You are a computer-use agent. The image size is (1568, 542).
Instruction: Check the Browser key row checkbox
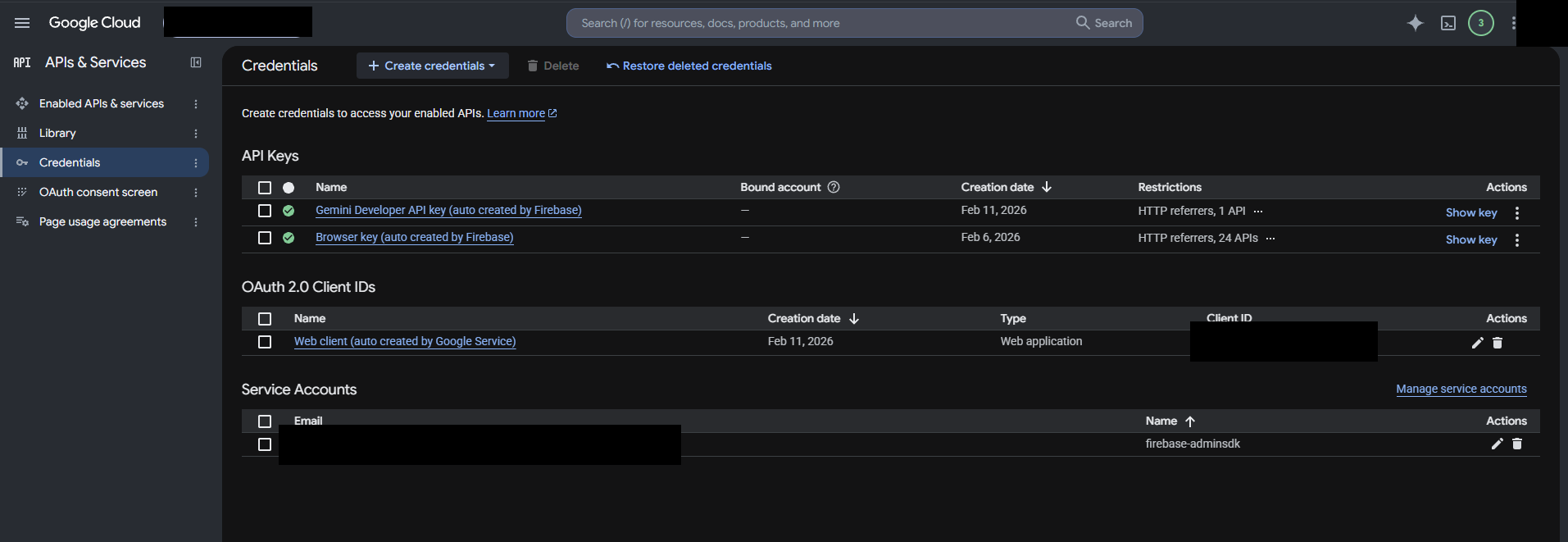click(x=265, y=238)
